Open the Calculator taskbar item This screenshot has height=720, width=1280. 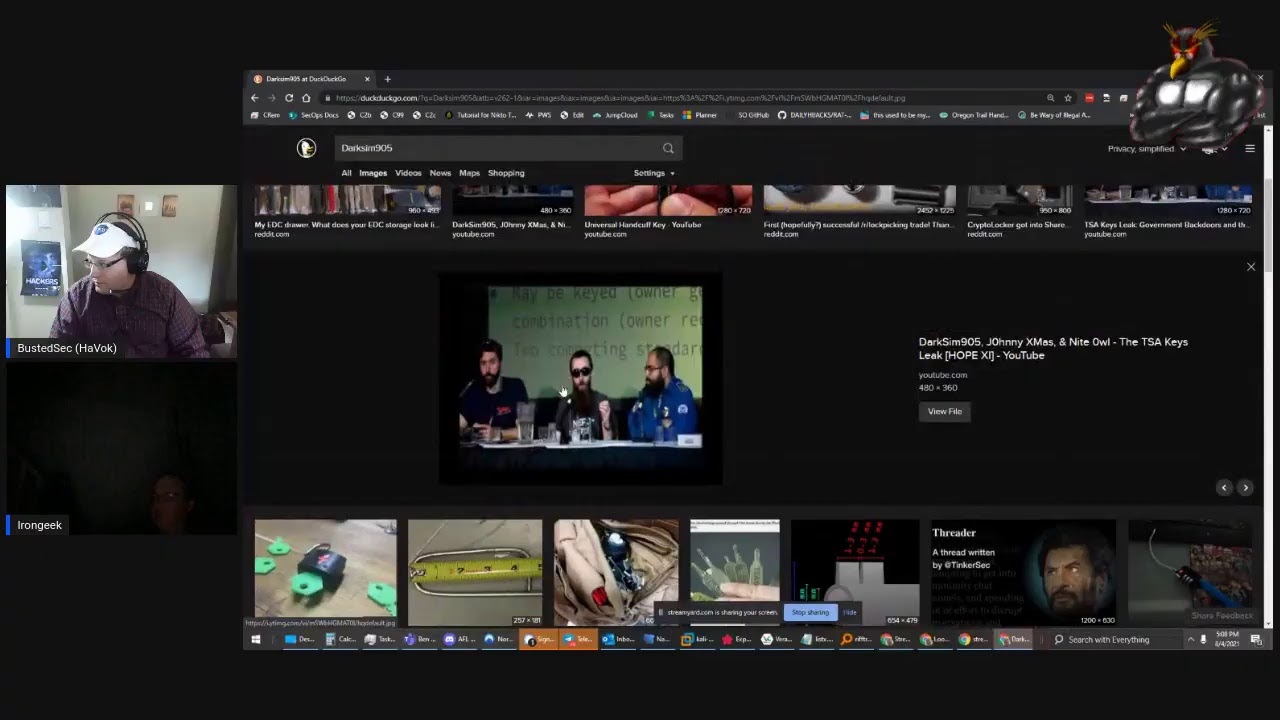coord(341,640)
